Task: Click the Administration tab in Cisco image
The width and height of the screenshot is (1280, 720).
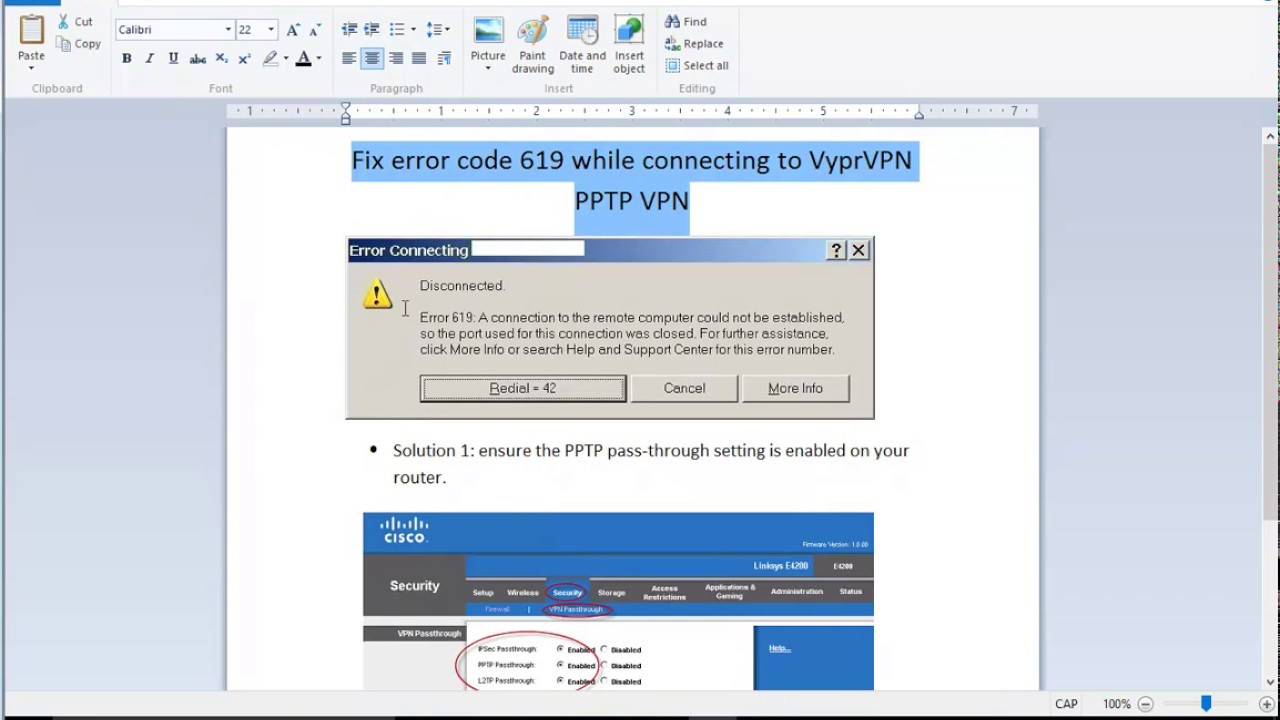Action: pos(797,591)
